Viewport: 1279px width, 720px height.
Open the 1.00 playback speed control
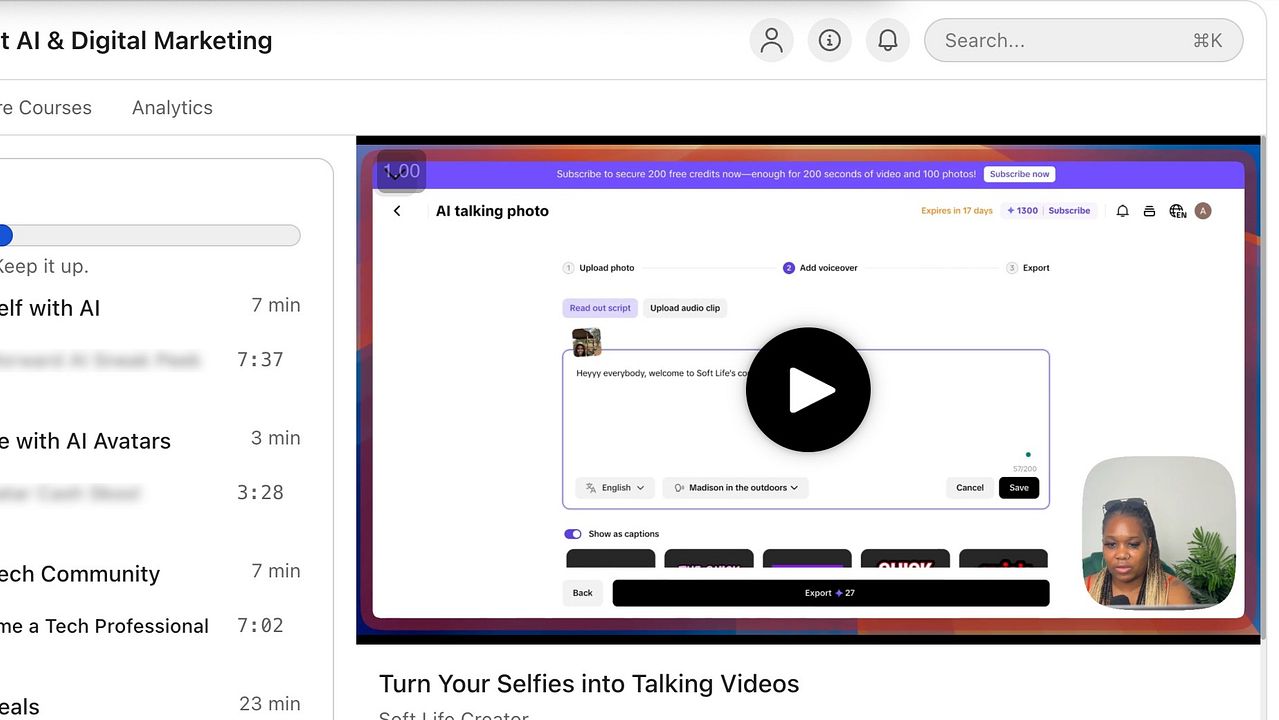coord(401,171)
